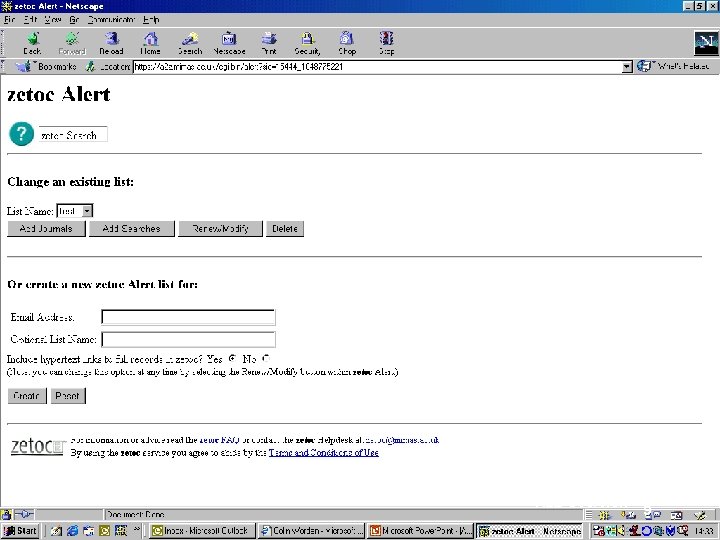Click the Outlook quick launch icon
The width and height of the screenshot is (720, 540).
pyautogui.click(x=105, y=531)
